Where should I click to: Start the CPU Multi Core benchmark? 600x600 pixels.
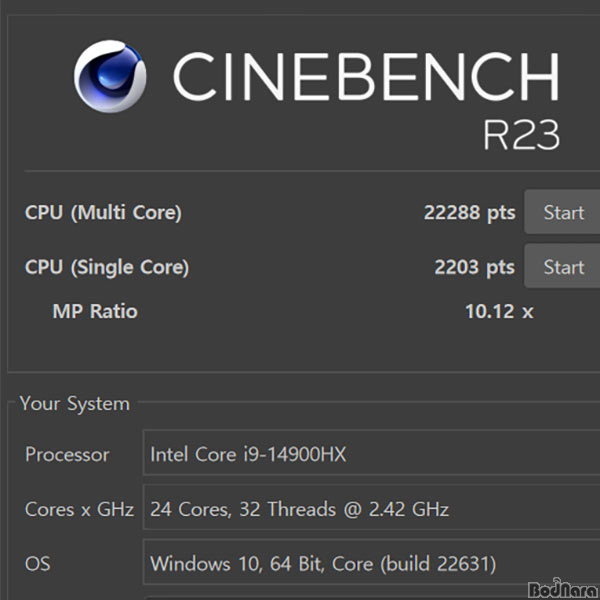pyautogui.click(x=562, y=212)
